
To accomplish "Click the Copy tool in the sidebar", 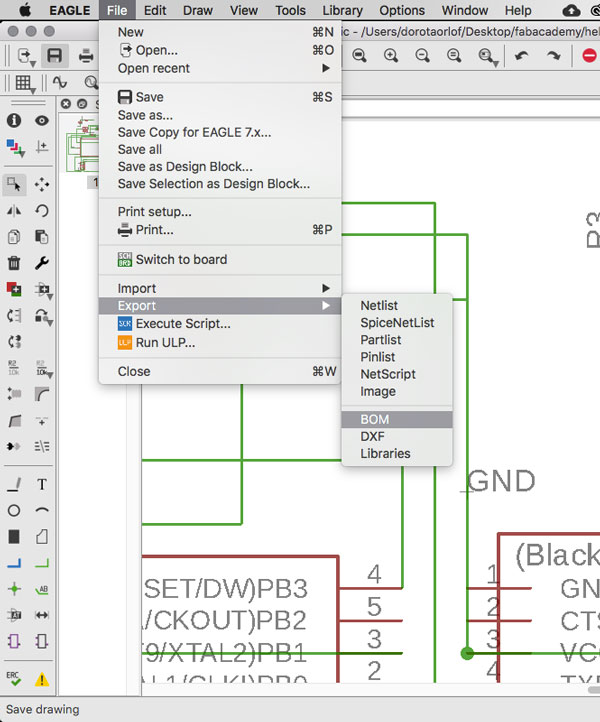I will click(14, 237).
